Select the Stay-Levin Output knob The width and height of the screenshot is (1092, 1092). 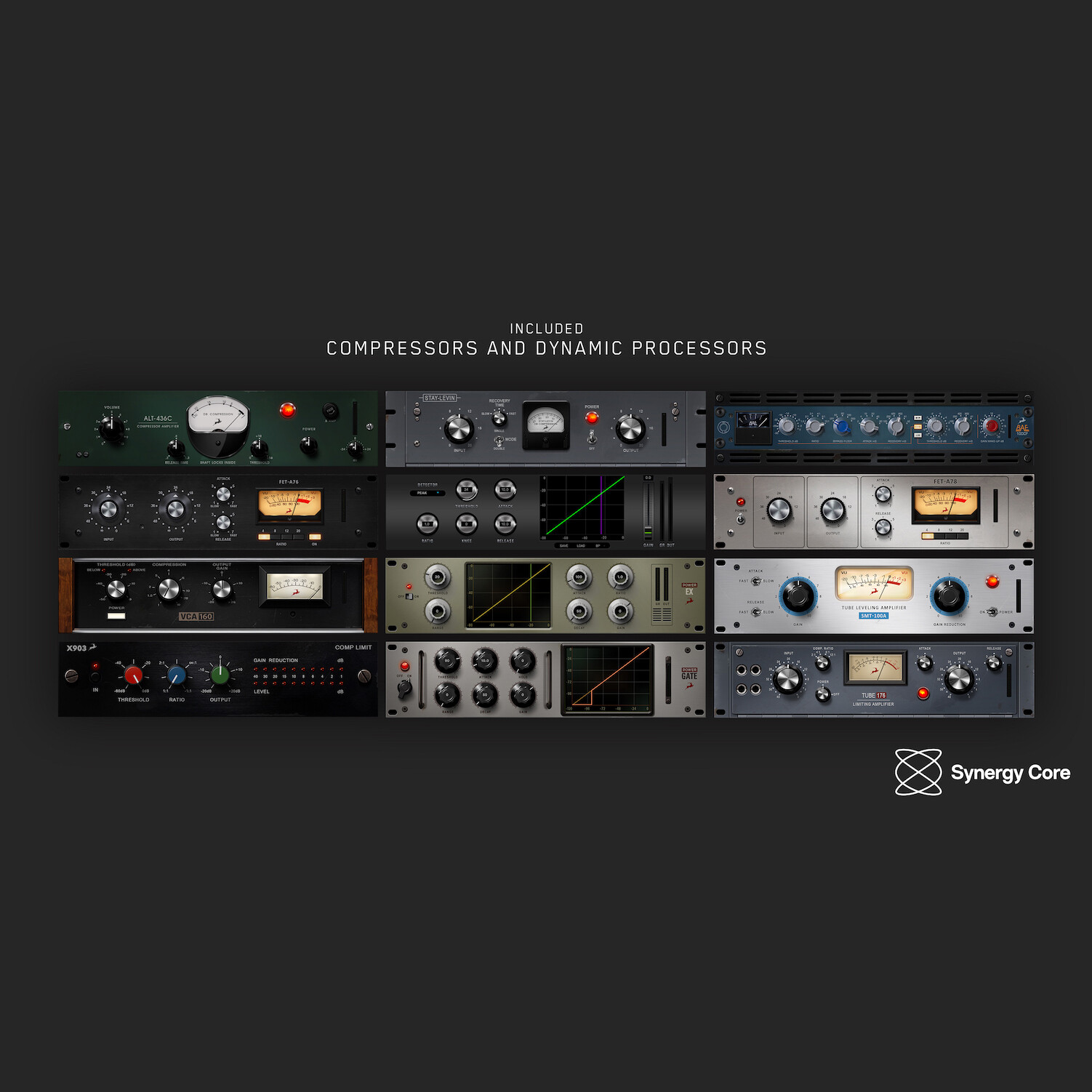click(630, 430)
